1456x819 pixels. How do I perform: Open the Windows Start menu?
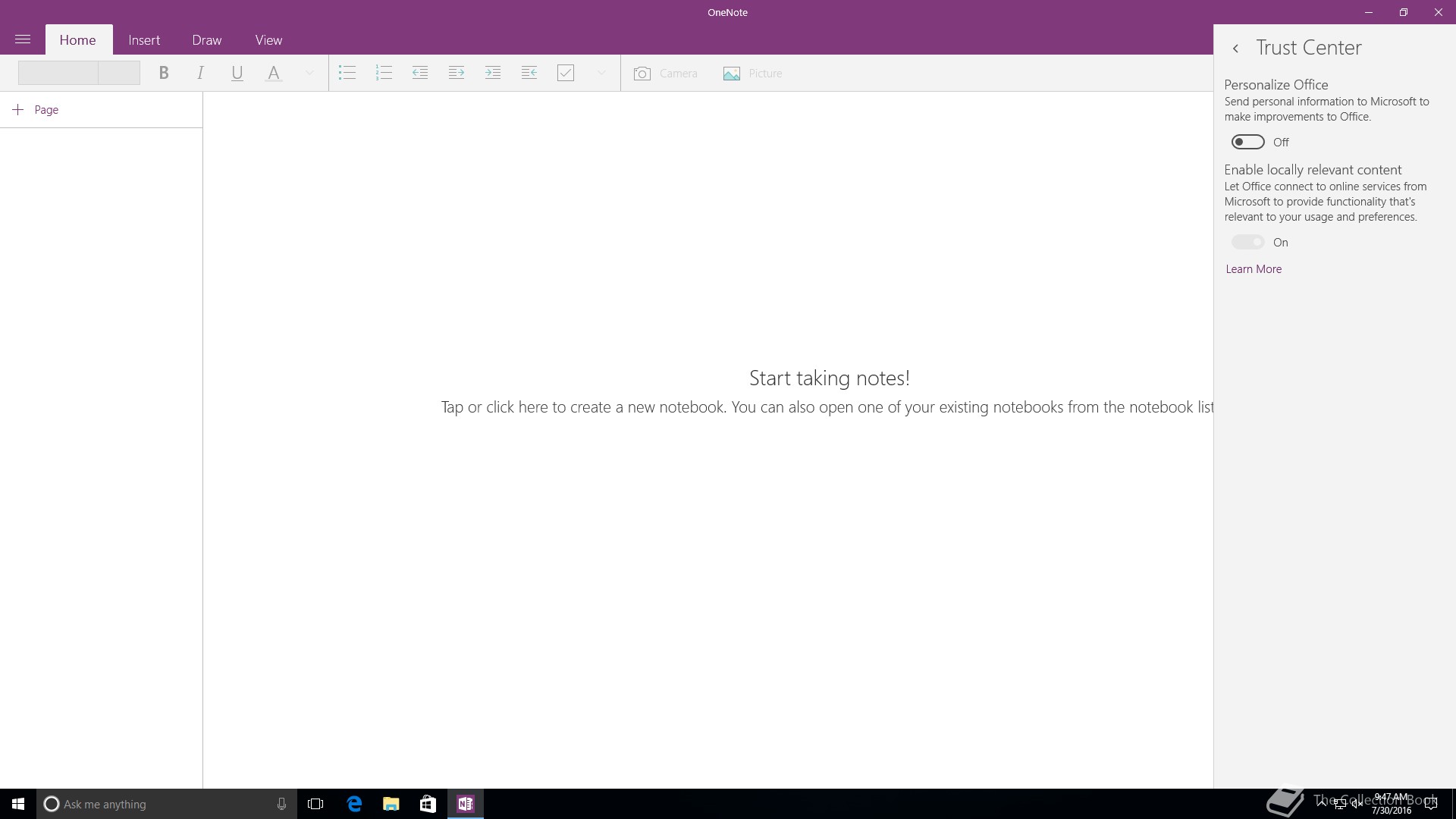point(18,804)
